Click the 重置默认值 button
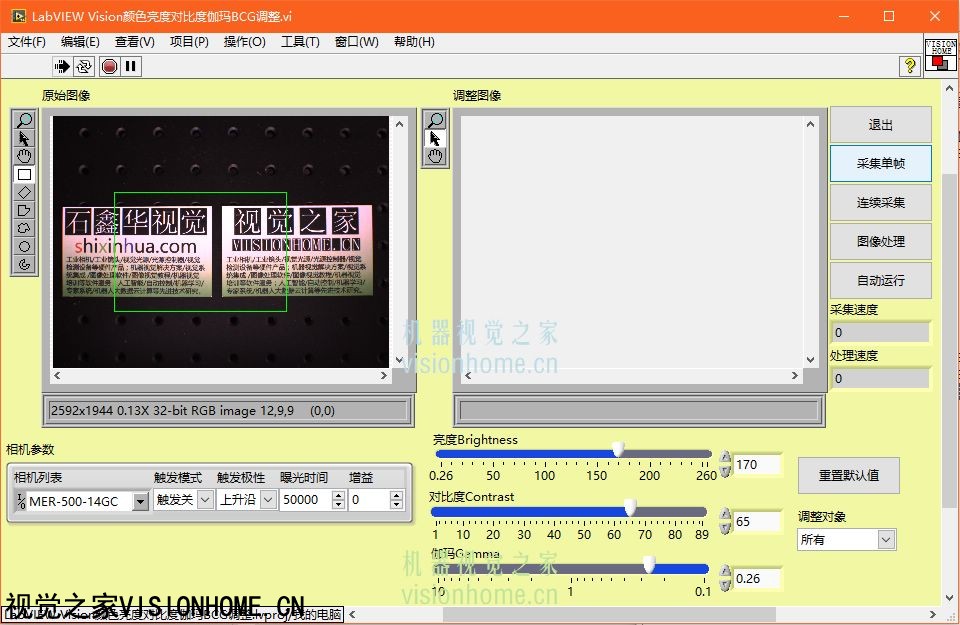The image size is (960, 625). tap(848, 475)
